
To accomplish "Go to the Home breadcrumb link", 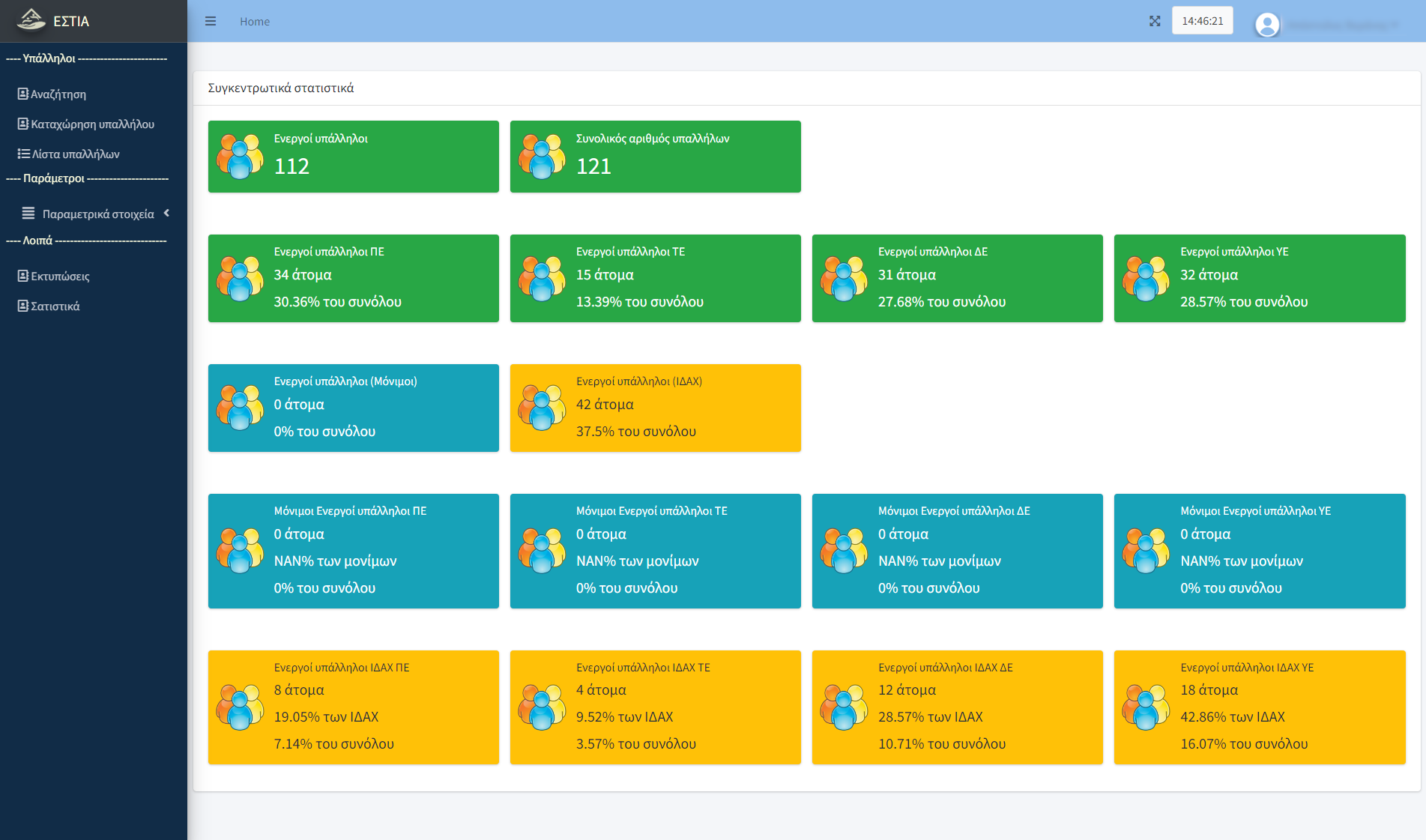I will coord(255,22).
